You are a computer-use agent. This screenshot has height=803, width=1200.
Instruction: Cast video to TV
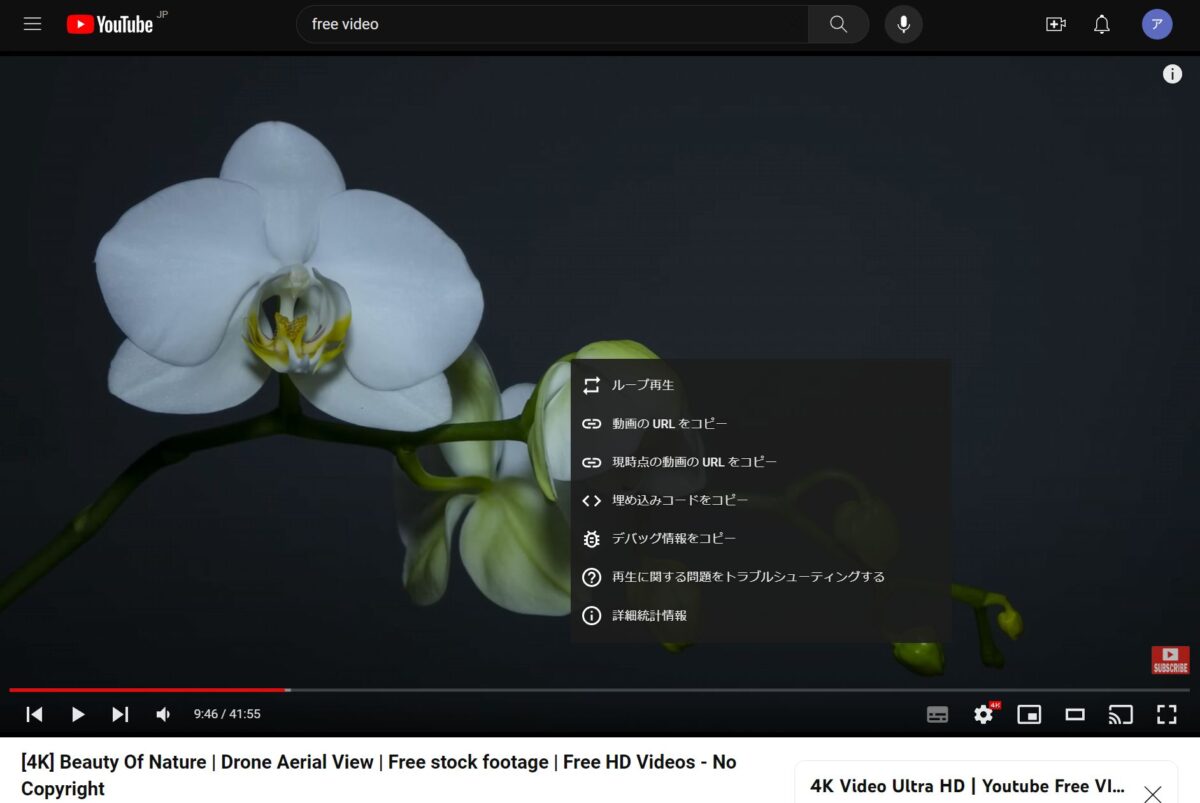click(1121, 714)
